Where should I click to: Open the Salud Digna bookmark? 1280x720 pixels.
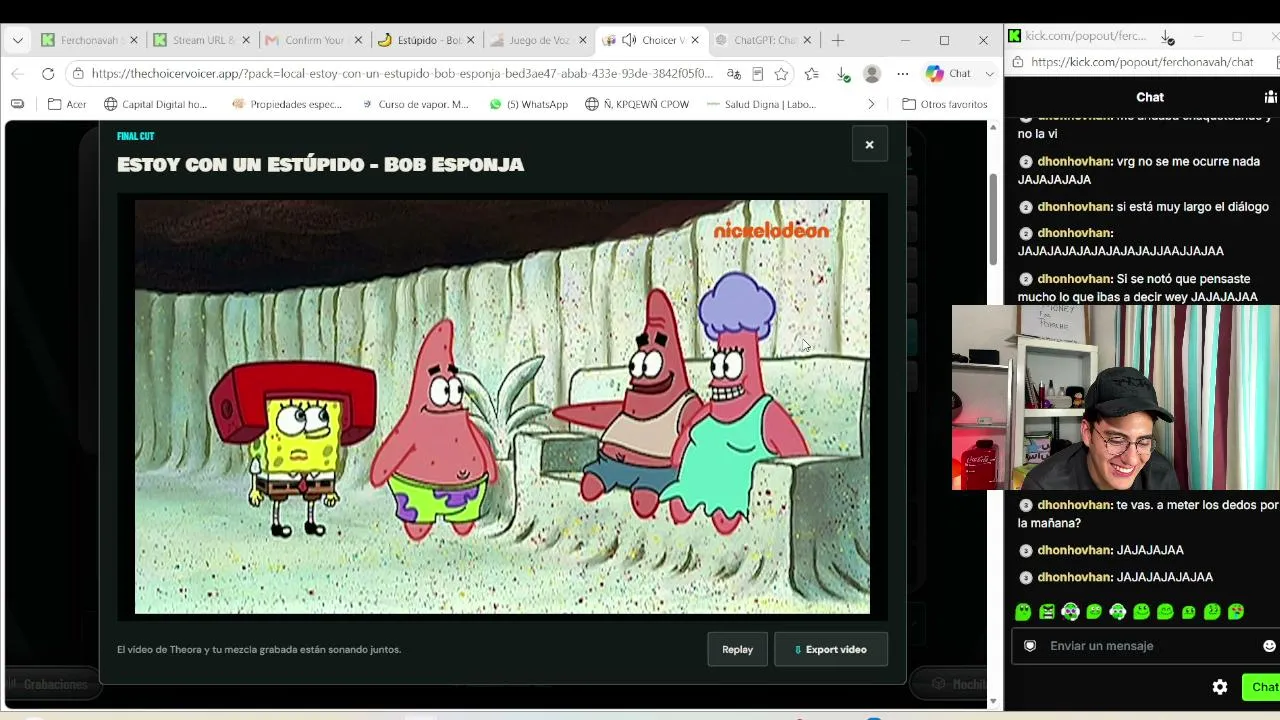tap(760, 104)
